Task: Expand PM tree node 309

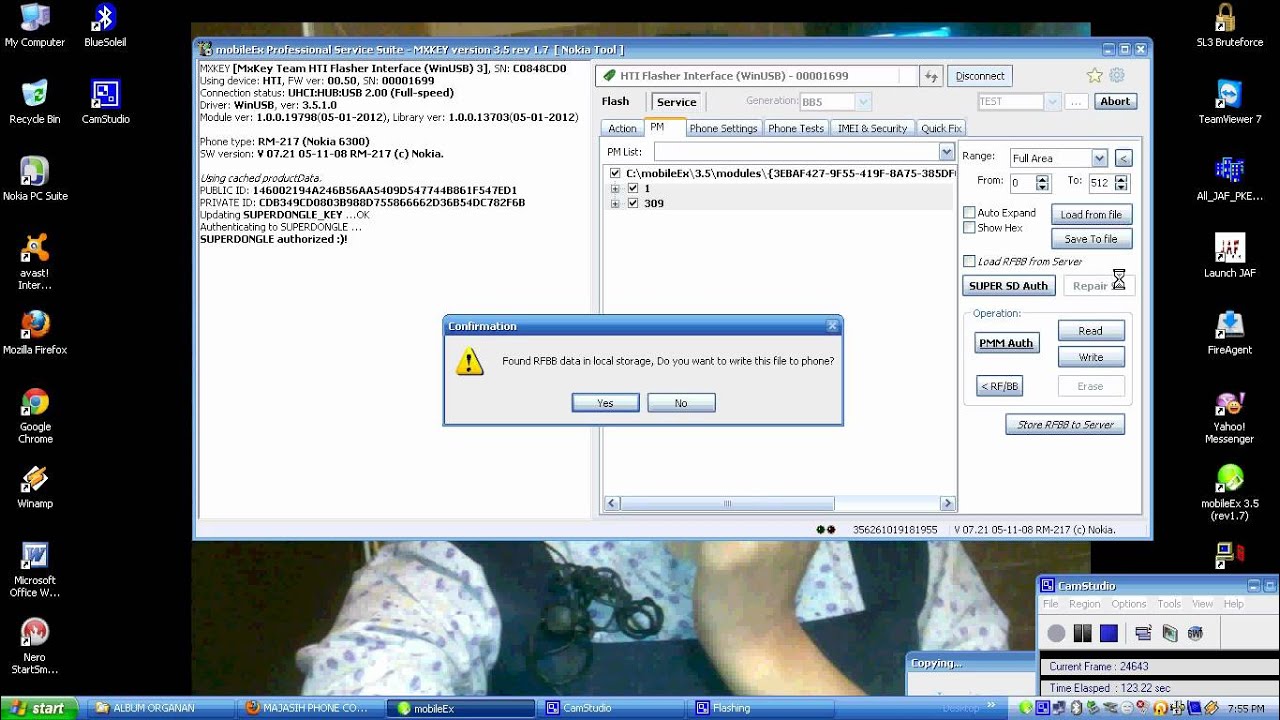Action: [x=615, y=203]
